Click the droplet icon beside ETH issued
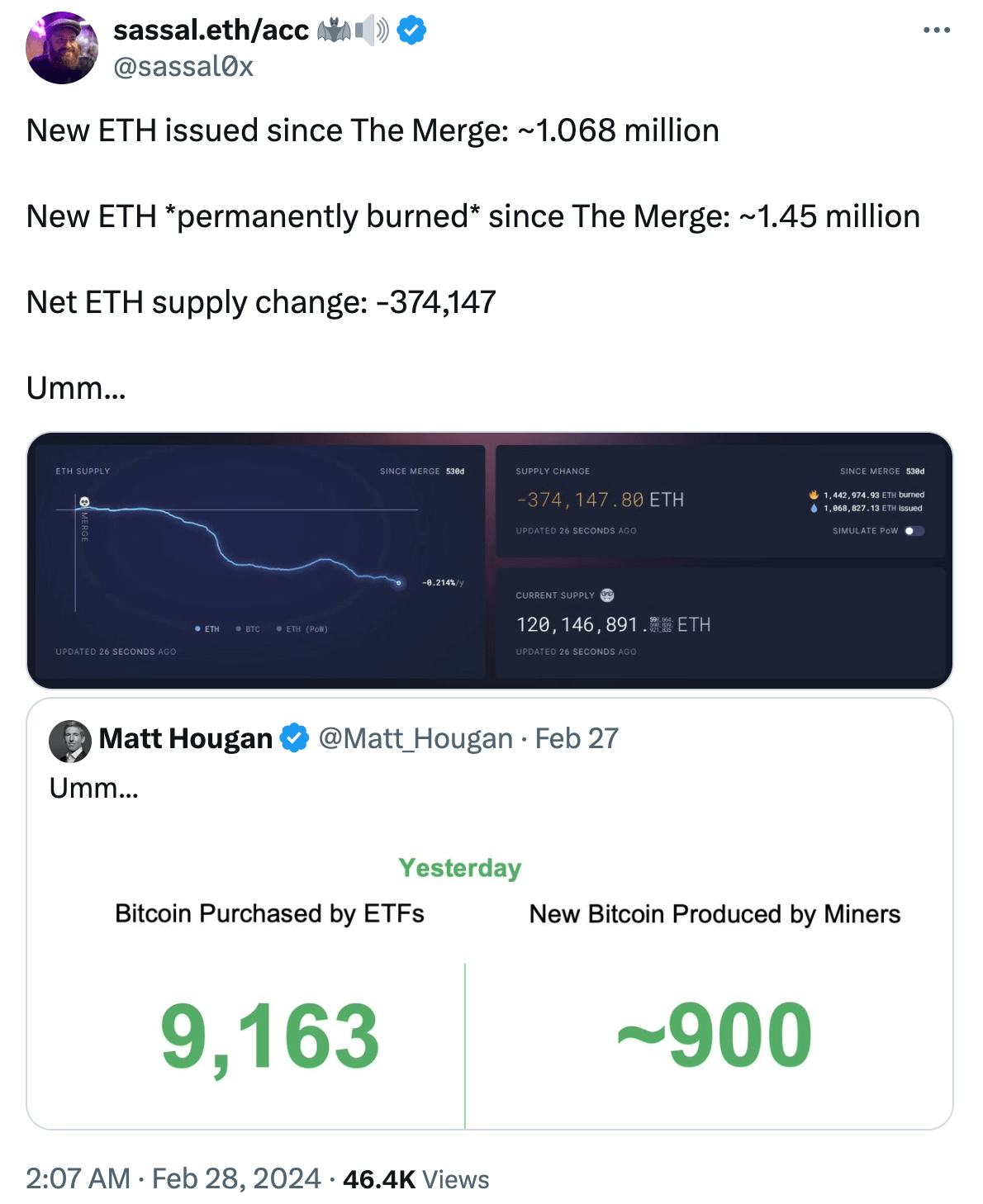 pyautogui.click(x=813, y=509)
